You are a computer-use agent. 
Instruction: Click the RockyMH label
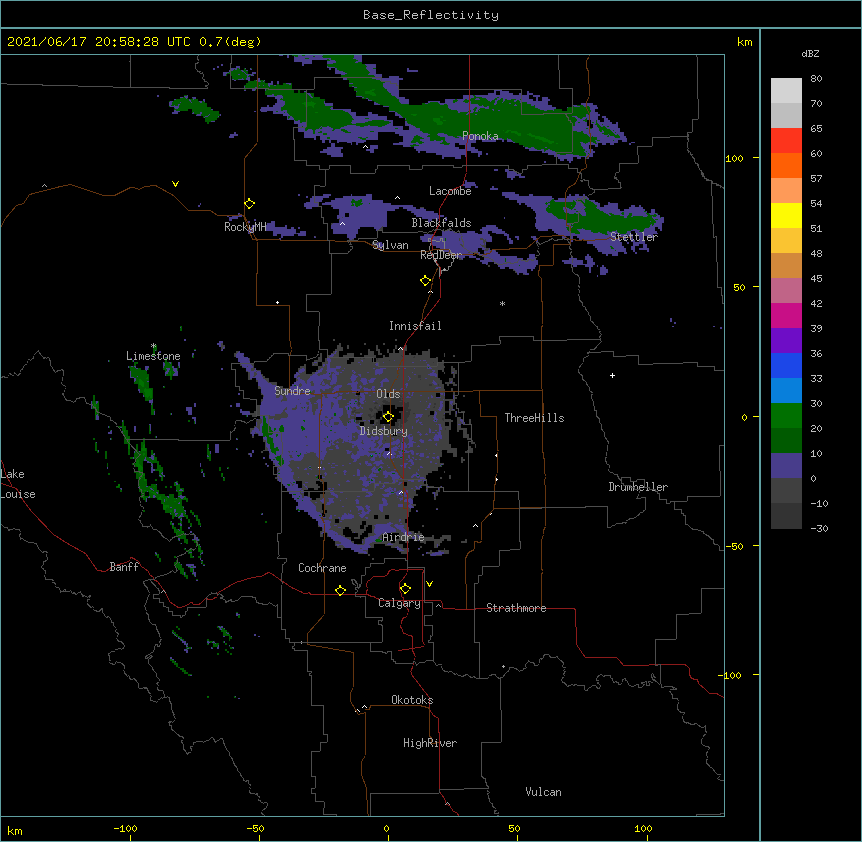coord(245,227)
